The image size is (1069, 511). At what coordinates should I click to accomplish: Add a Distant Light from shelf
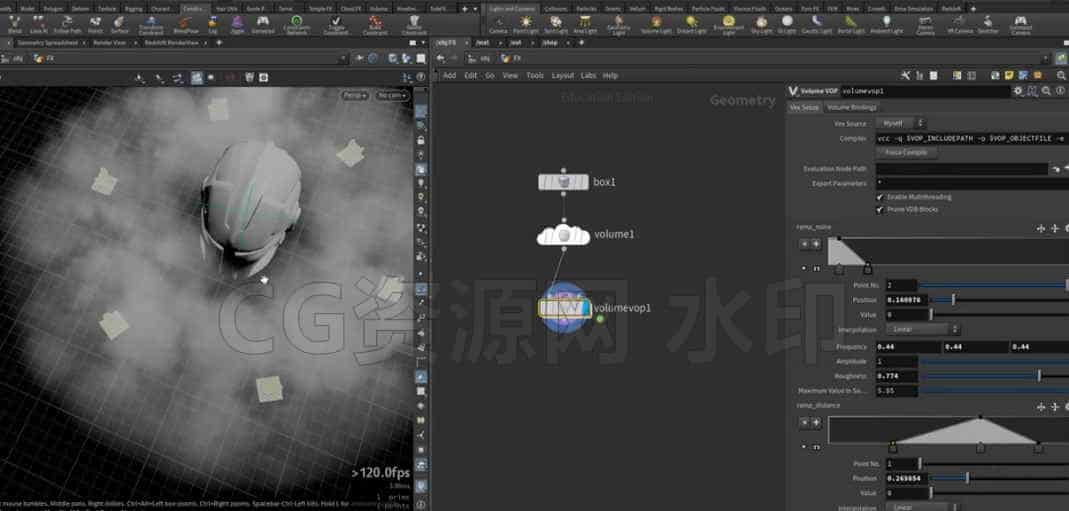691,25
